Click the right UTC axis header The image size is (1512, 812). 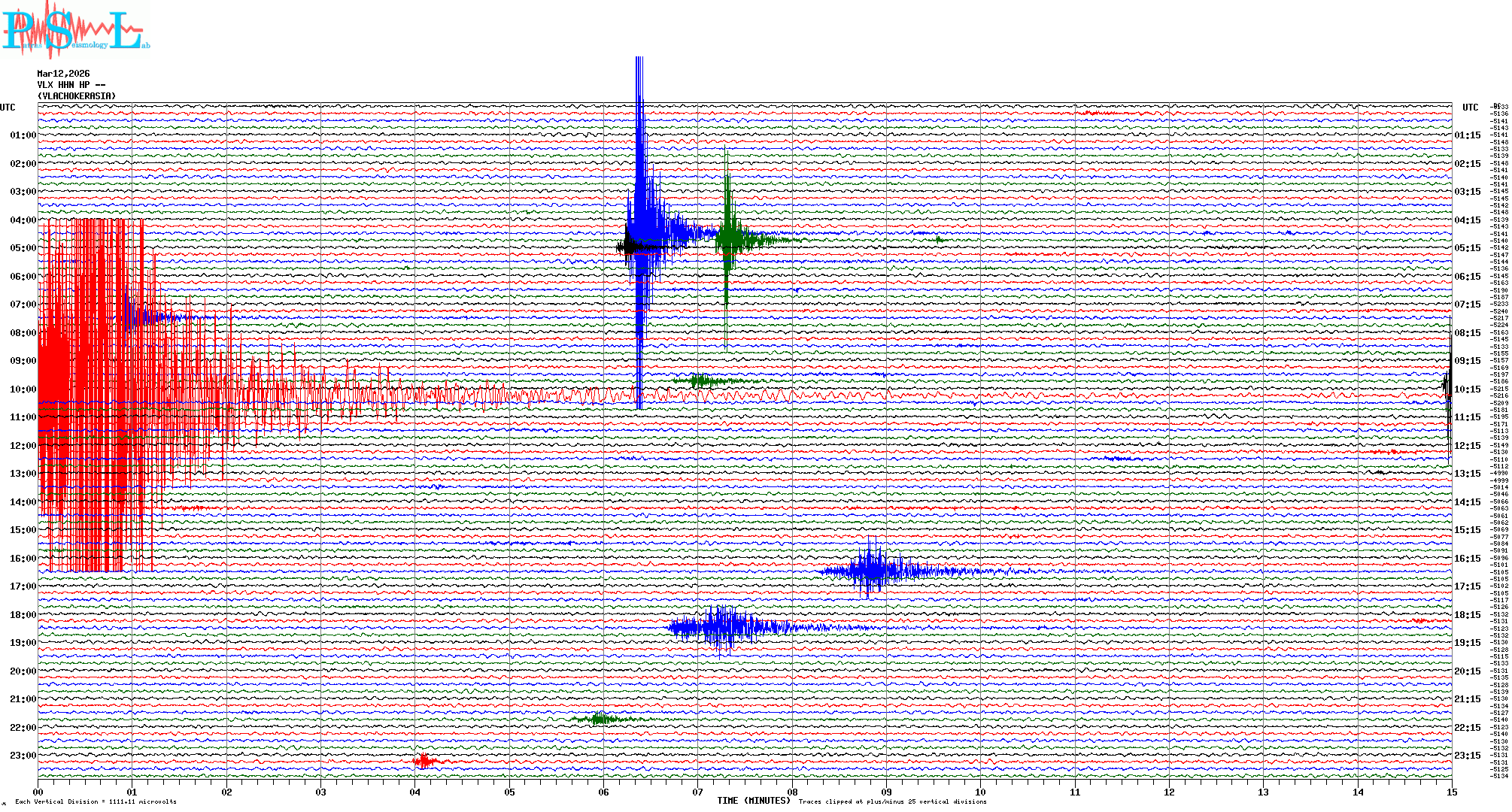[x=1470, y=108]
